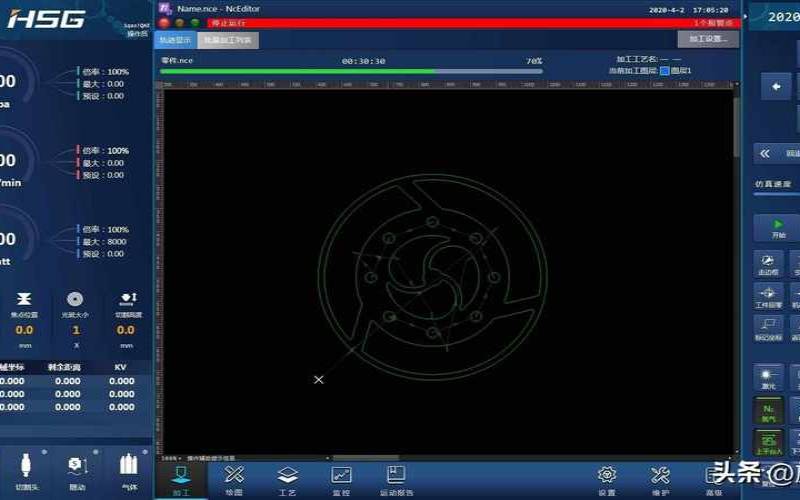Open the settings gear tab

tap(607, 481)
